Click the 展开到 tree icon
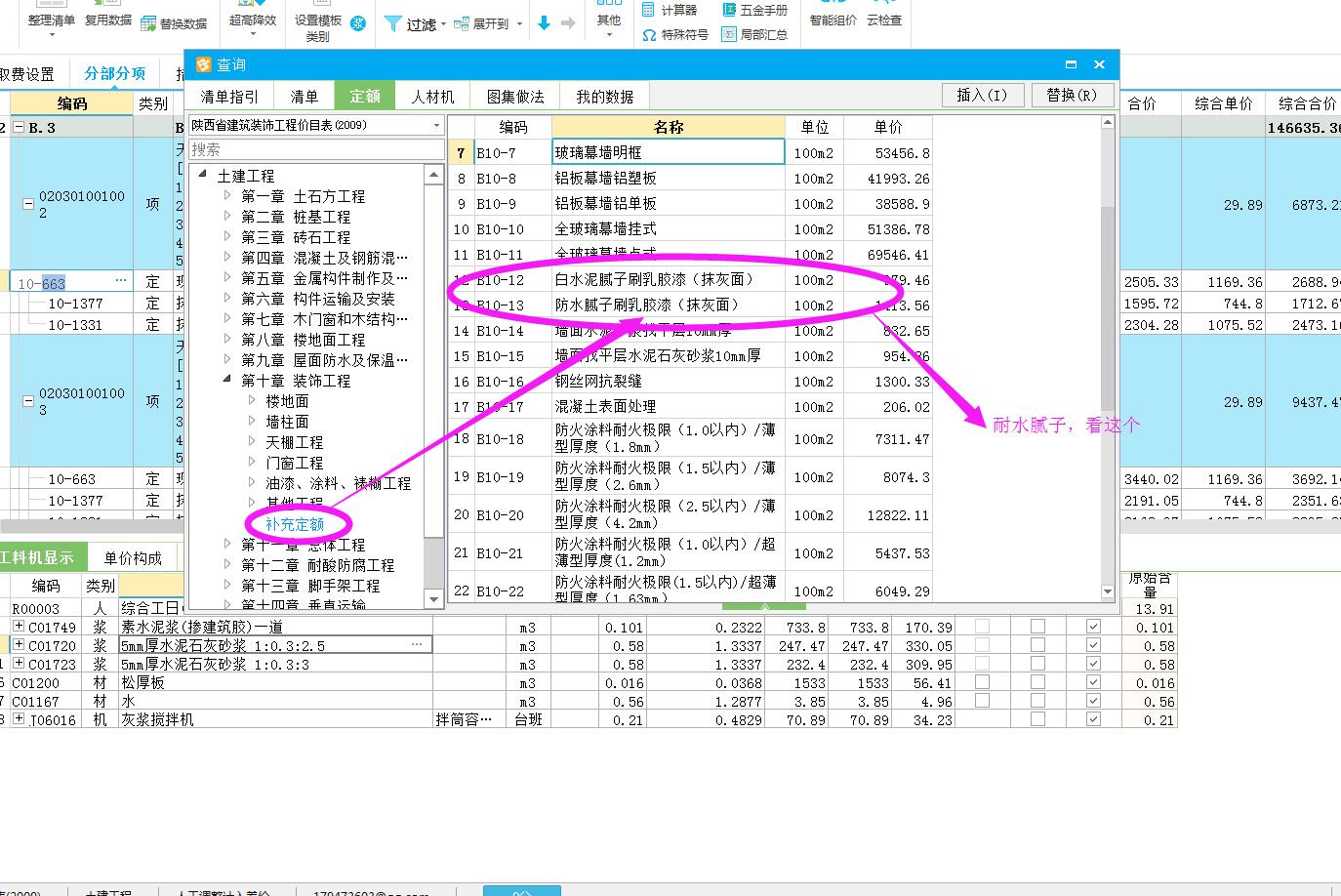This screenshot has height=896, width=1341. 462,23
